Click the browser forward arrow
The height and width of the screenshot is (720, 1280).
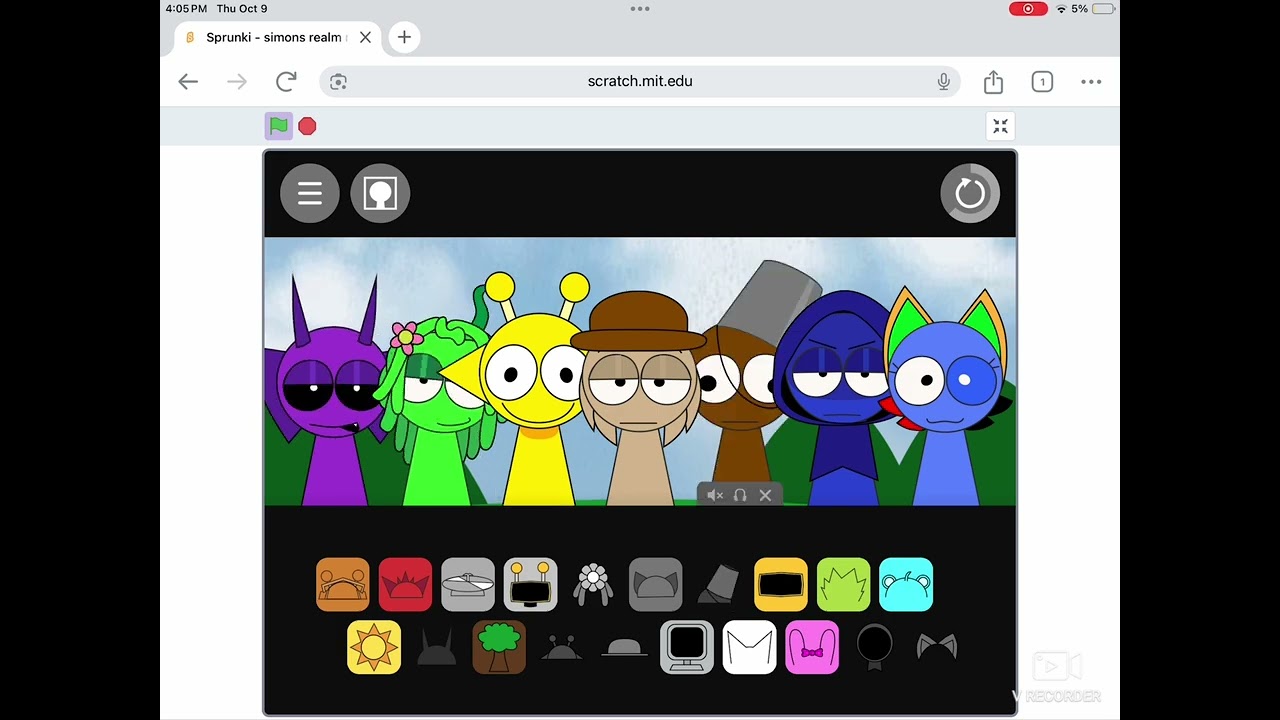(x=237, y=82)
